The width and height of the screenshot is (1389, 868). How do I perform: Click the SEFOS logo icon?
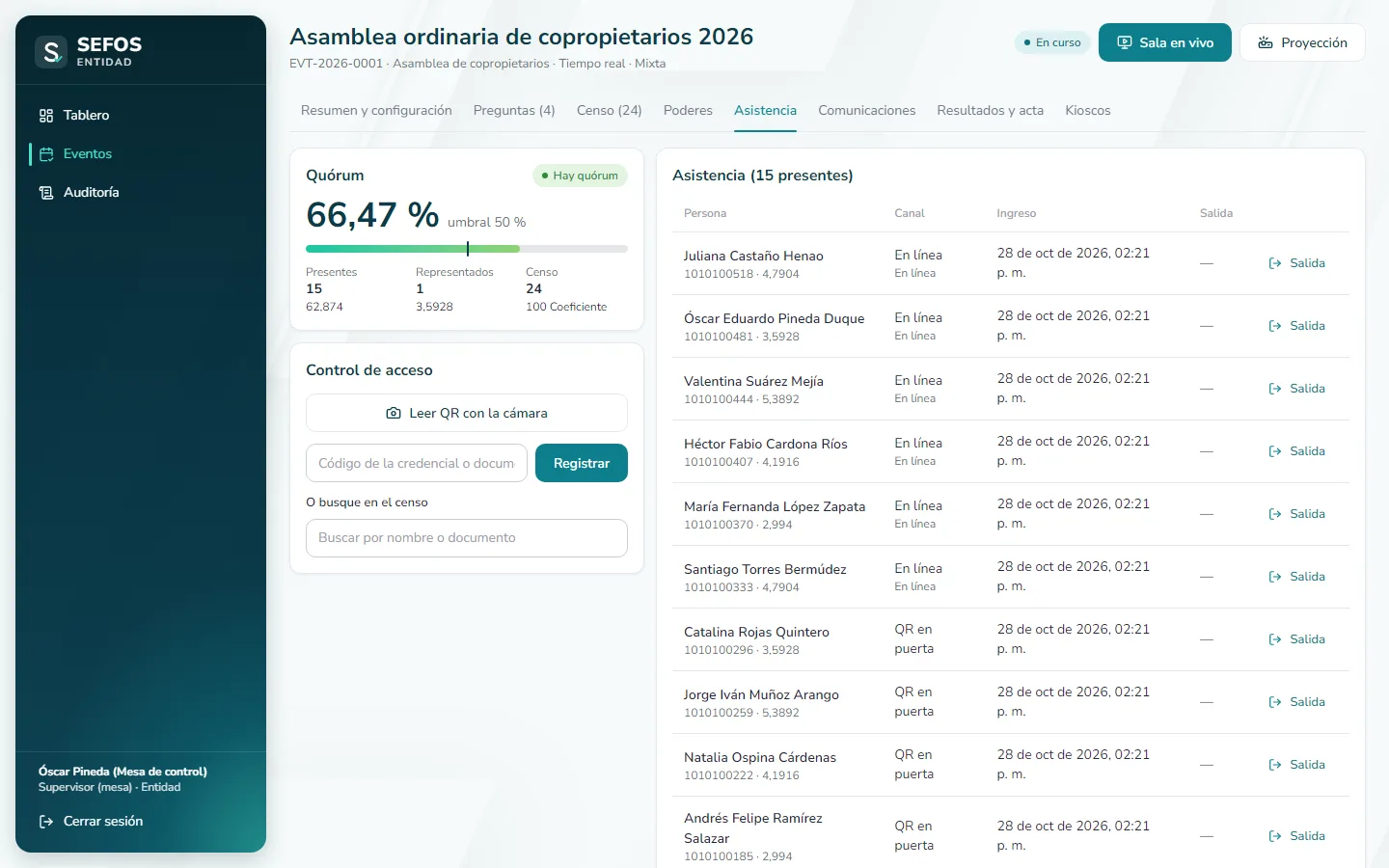(x=51, y=52)
